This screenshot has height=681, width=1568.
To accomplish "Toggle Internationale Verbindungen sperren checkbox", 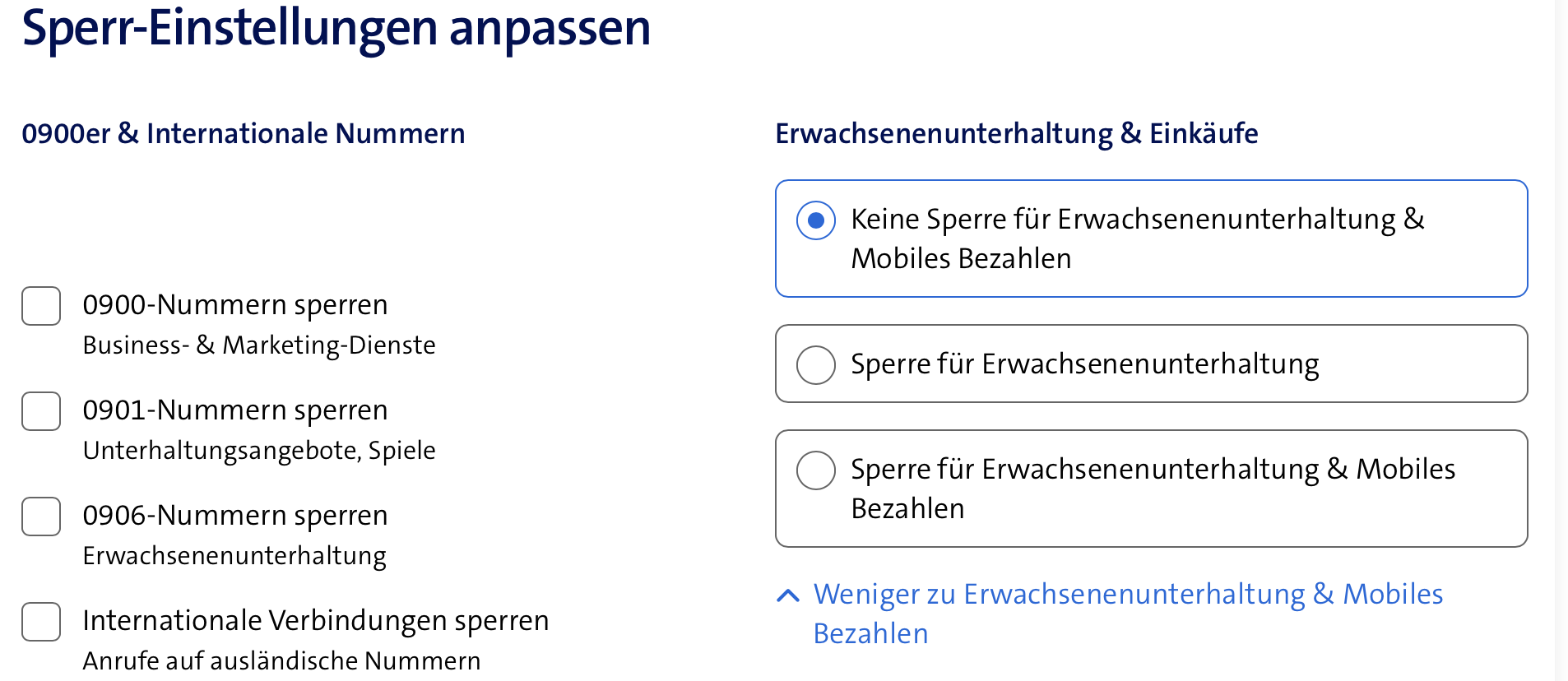I will pyautogui.click(x=41, y=622).
